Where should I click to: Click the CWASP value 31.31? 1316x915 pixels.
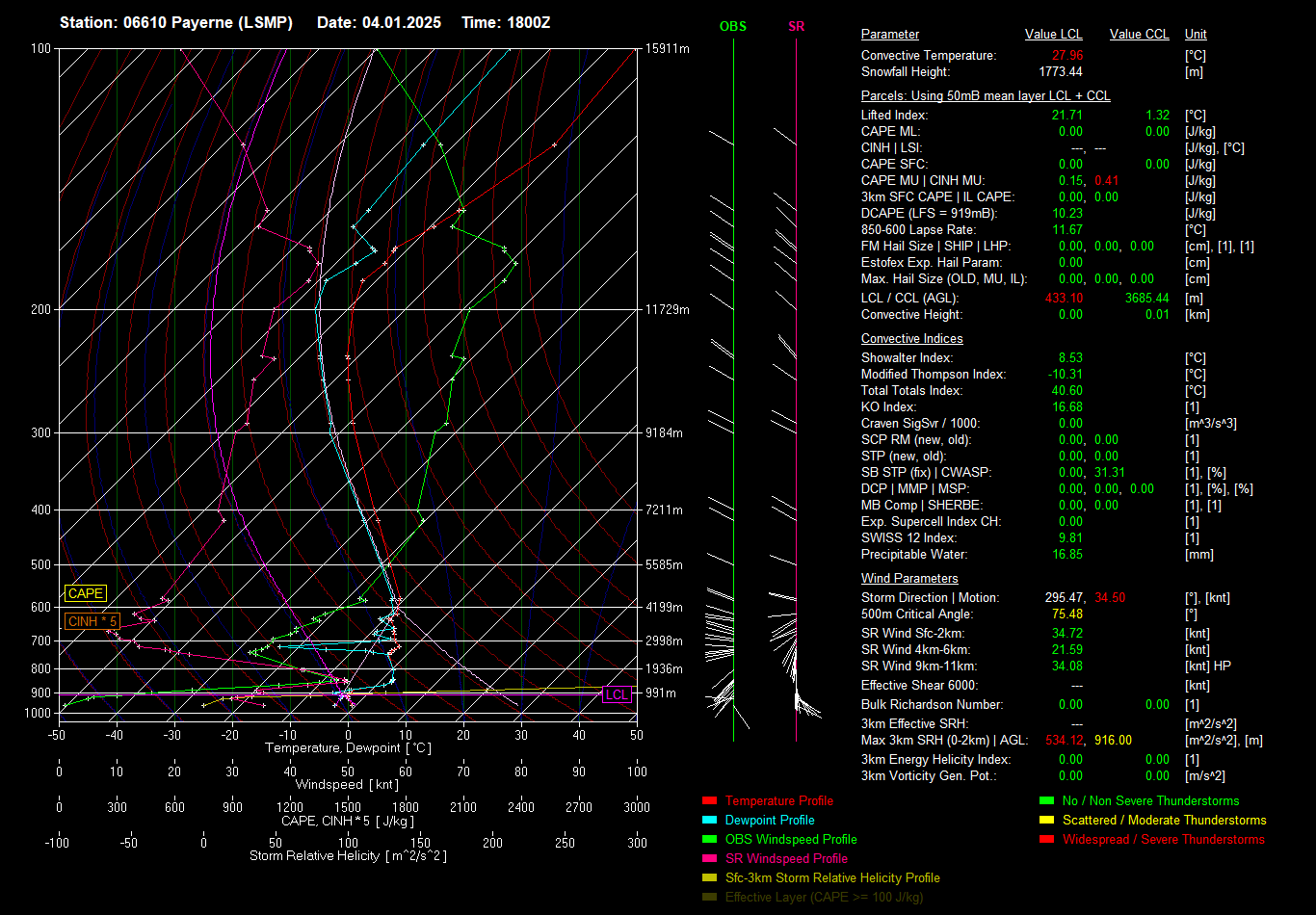[x=1110, y=473]
